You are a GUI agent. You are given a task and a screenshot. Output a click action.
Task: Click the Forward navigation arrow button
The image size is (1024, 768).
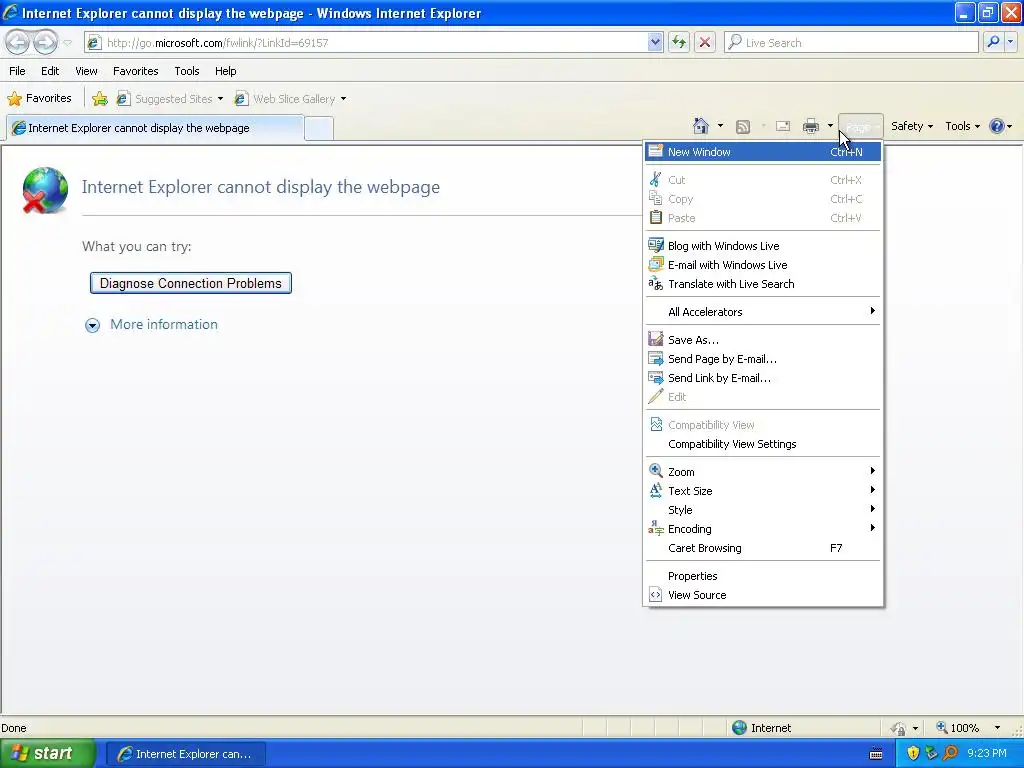click(45, 42)
